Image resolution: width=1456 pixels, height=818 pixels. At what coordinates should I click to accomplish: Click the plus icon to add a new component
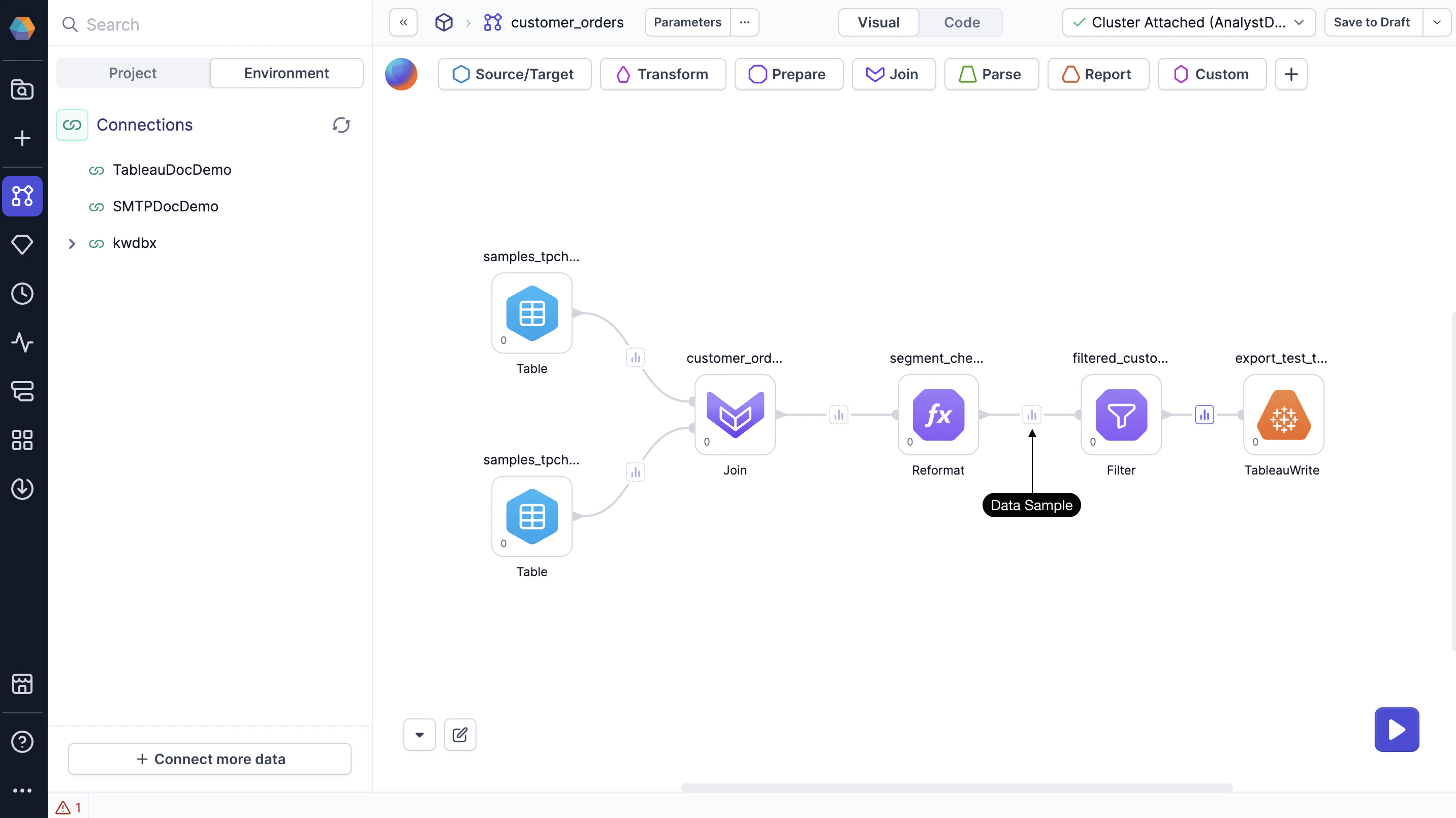1291,74
